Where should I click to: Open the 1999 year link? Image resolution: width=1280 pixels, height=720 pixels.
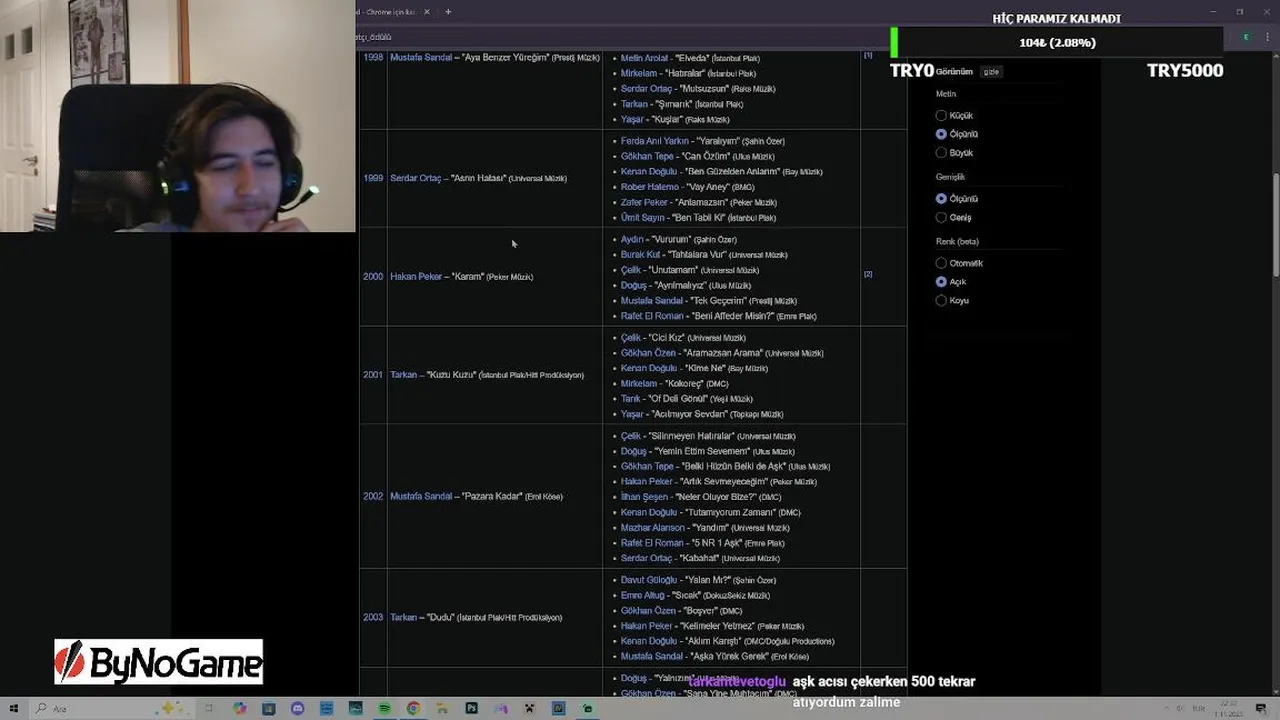pyautogui.click(x=373, y=178)
